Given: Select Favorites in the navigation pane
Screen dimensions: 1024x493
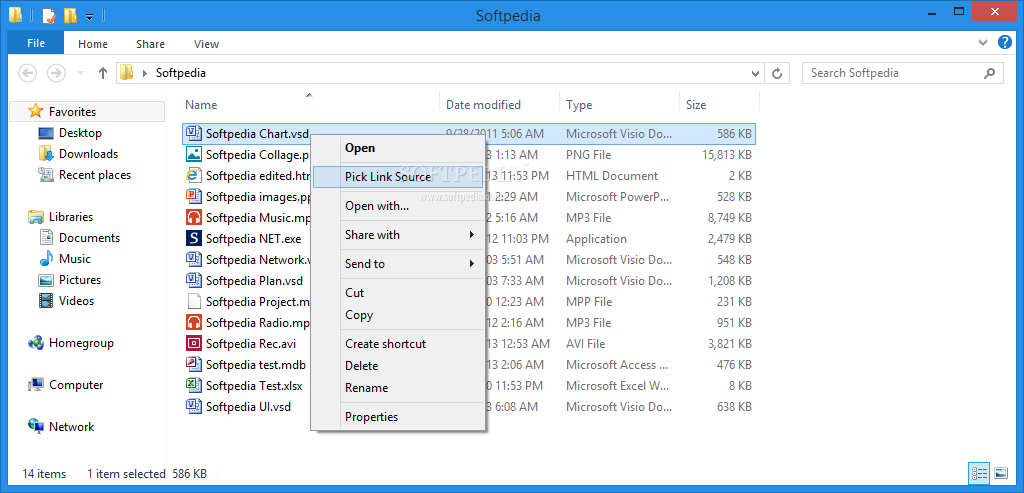Looking at the screenshot, I should [x=87, y=112].
